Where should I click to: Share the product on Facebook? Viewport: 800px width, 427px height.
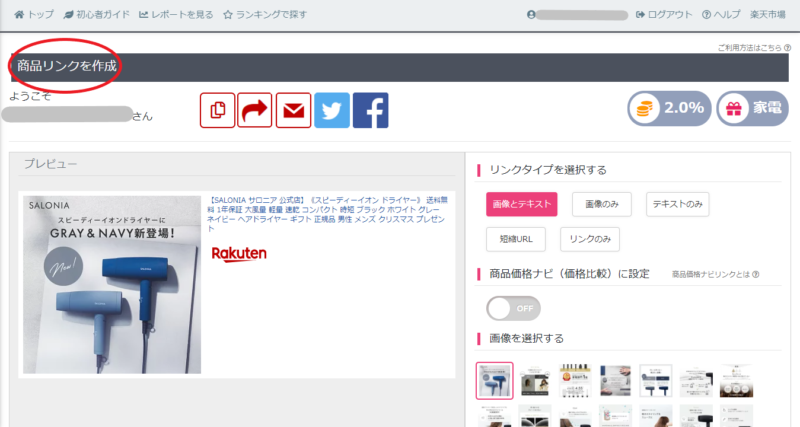[371, 110]
